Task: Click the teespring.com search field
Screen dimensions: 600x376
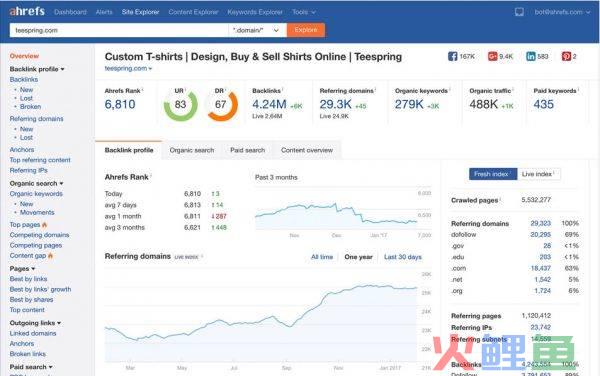Action: click(x=119, y=30)
